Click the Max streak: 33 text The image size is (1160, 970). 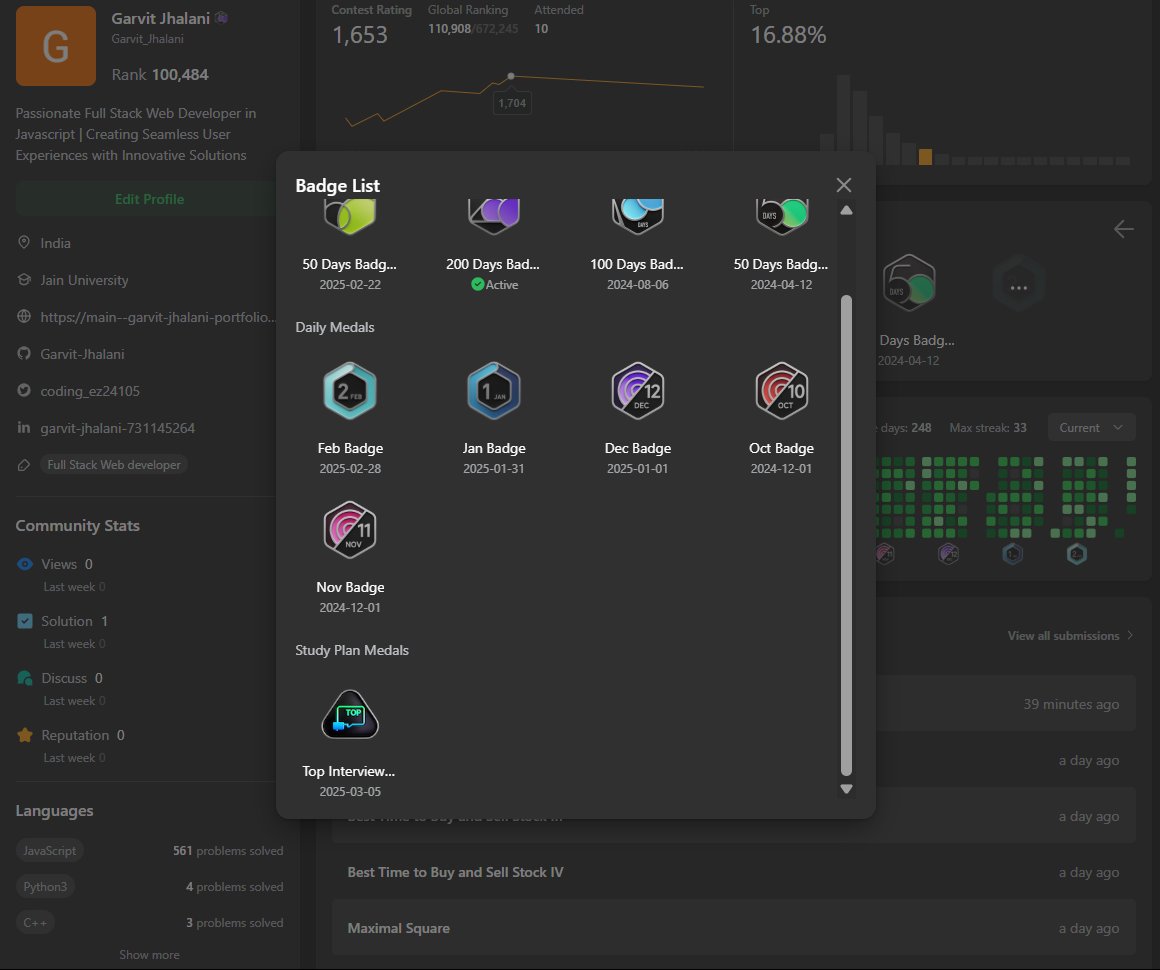tap(988, 428)
